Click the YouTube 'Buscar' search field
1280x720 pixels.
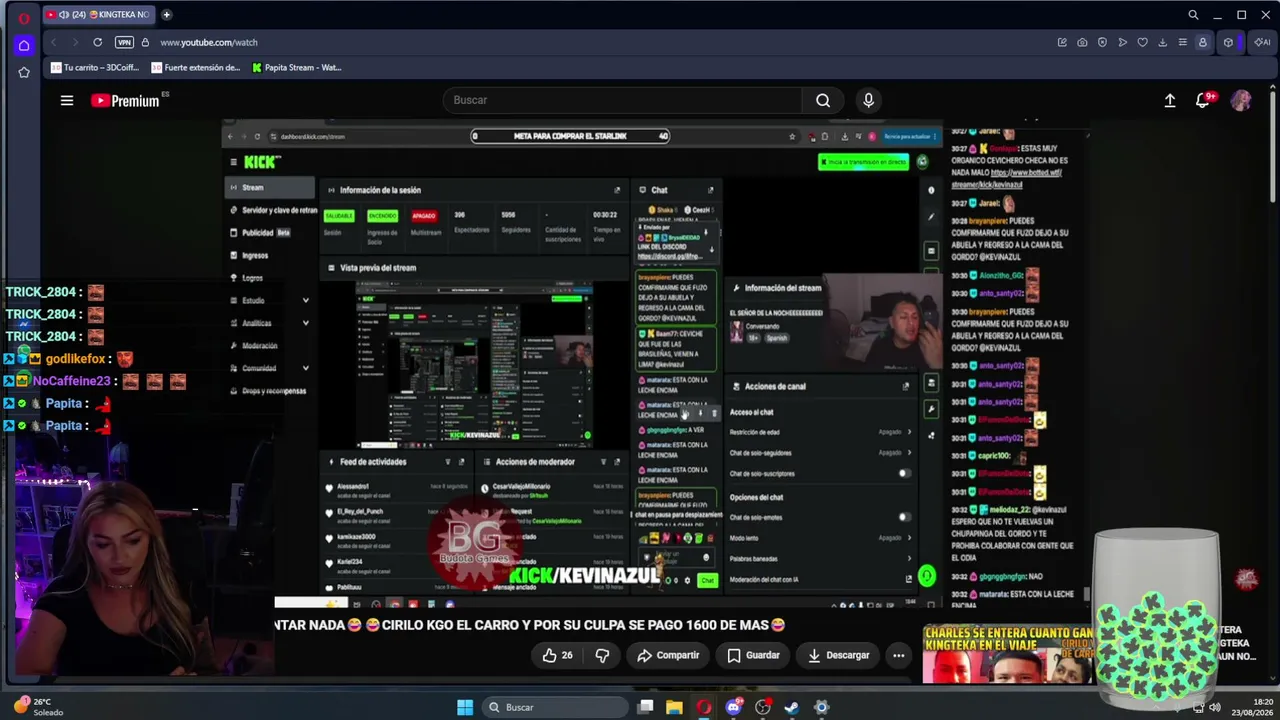coord(622,100)
